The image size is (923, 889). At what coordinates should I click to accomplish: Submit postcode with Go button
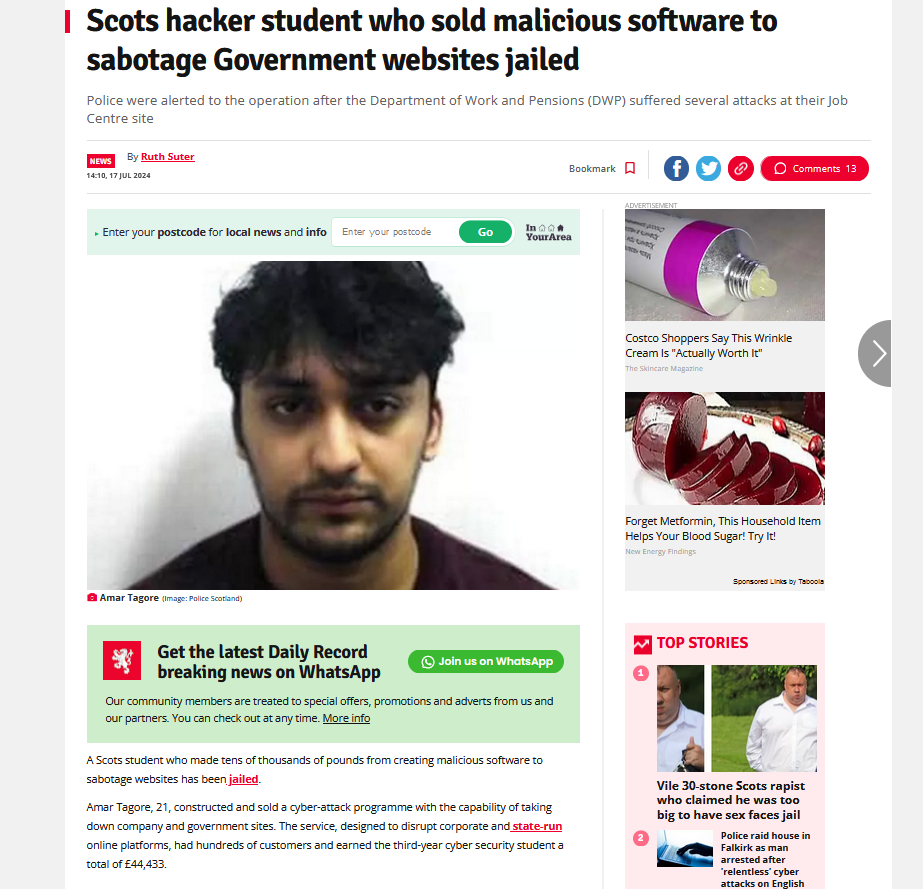486,232
